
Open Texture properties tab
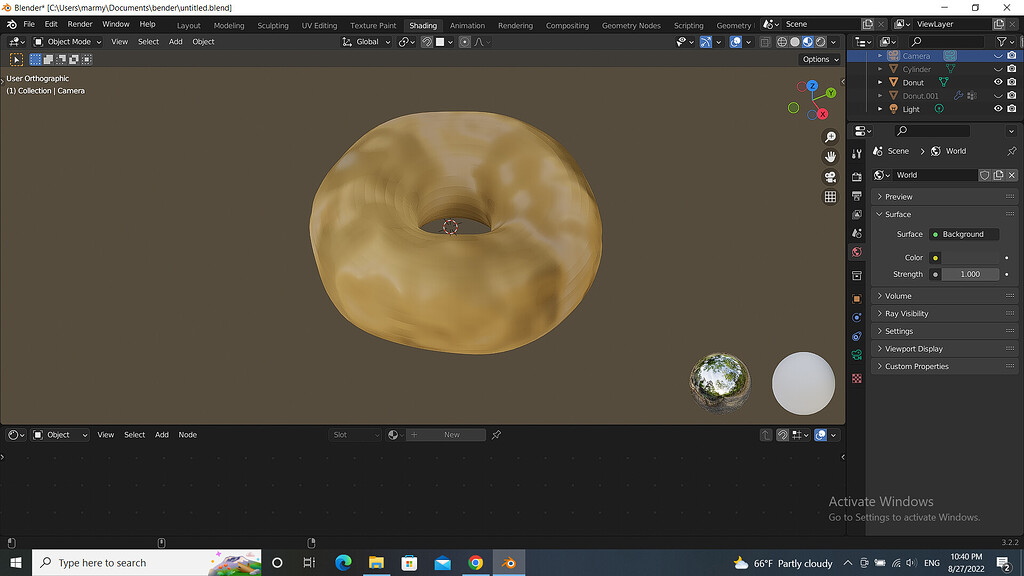click(x=857, y=378)
